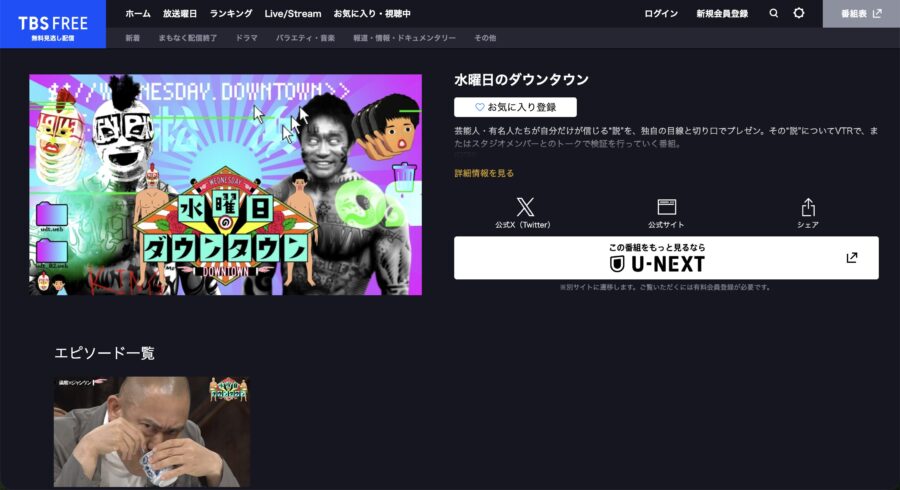Click the search magnifier icon
The height and width of the screenshot is (490, 900).
(x=774, y=14)
